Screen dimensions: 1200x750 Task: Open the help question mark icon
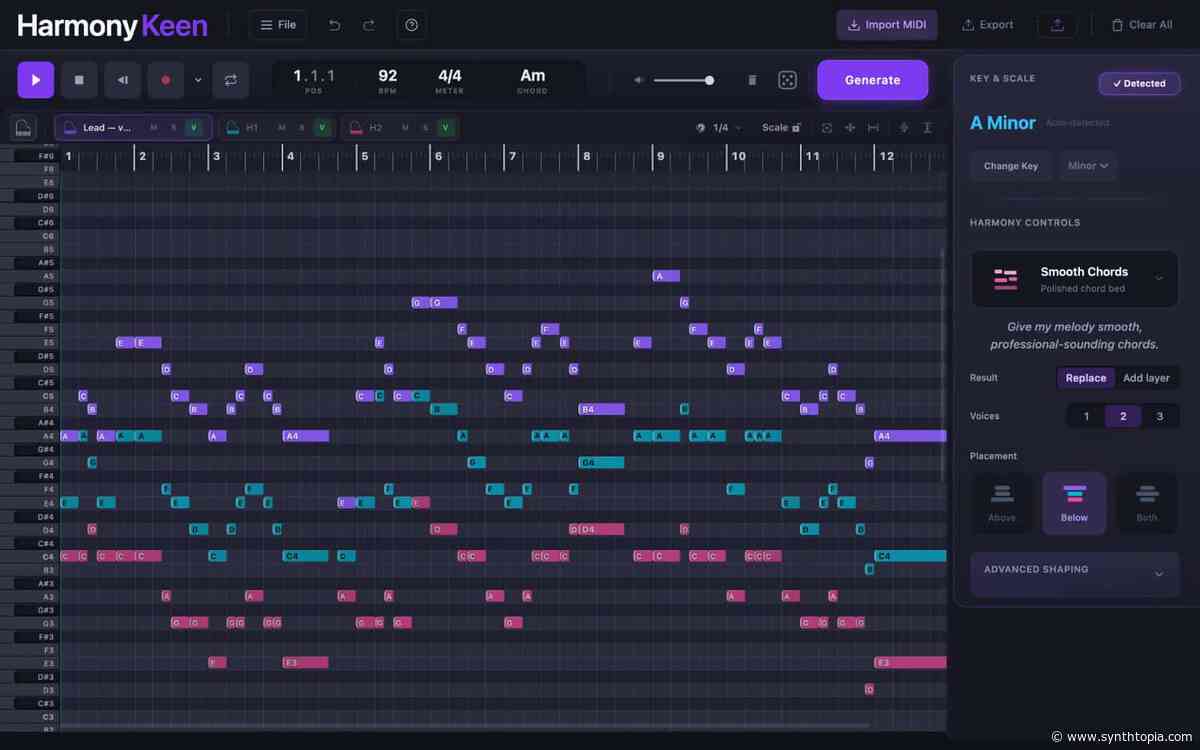click(x=412, y=25)
